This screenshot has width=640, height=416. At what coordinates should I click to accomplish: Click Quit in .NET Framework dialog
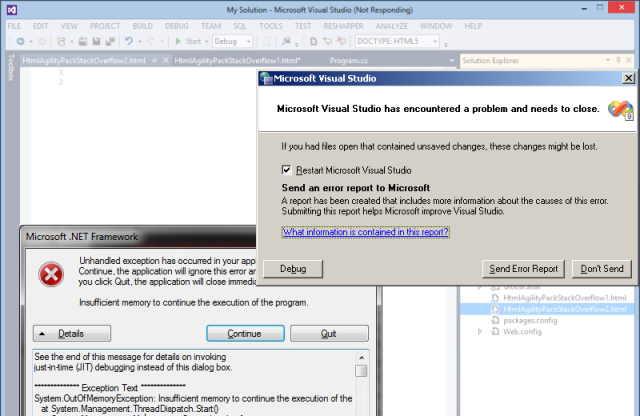click(x=329, y=334)
